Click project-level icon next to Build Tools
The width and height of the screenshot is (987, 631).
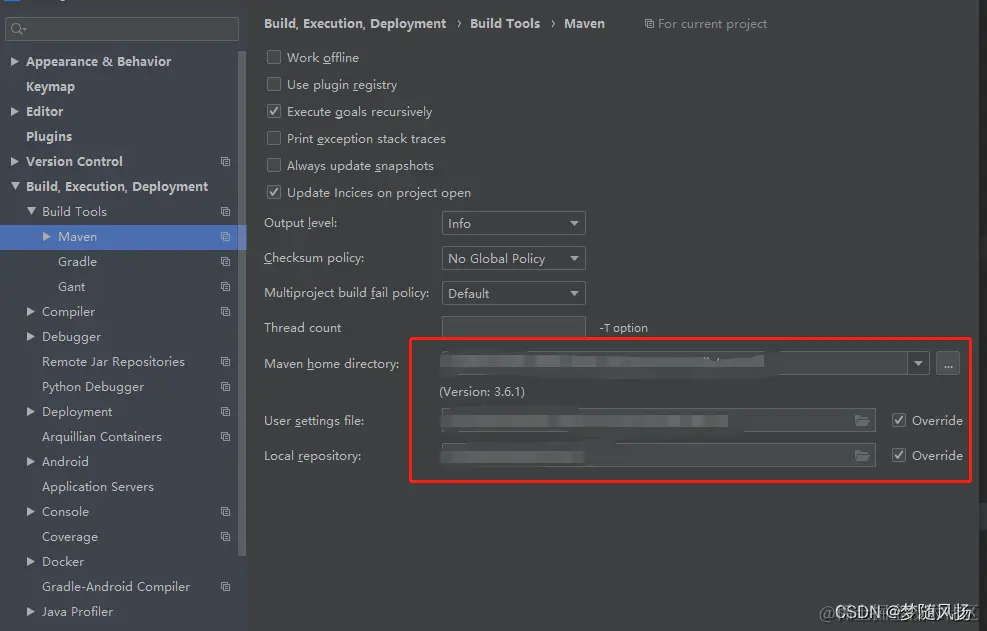click(x=225, y=212)
